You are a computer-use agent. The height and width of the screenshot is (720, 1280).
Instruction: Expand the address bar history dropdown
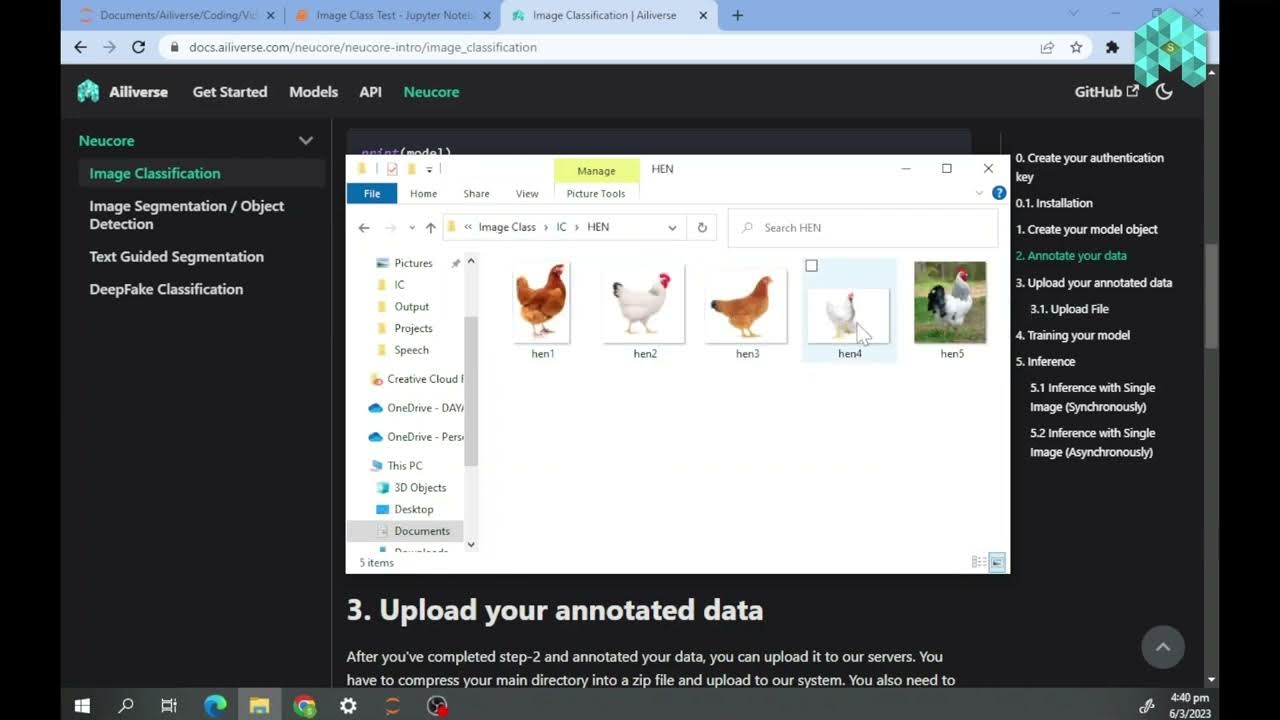click(672, 228)
